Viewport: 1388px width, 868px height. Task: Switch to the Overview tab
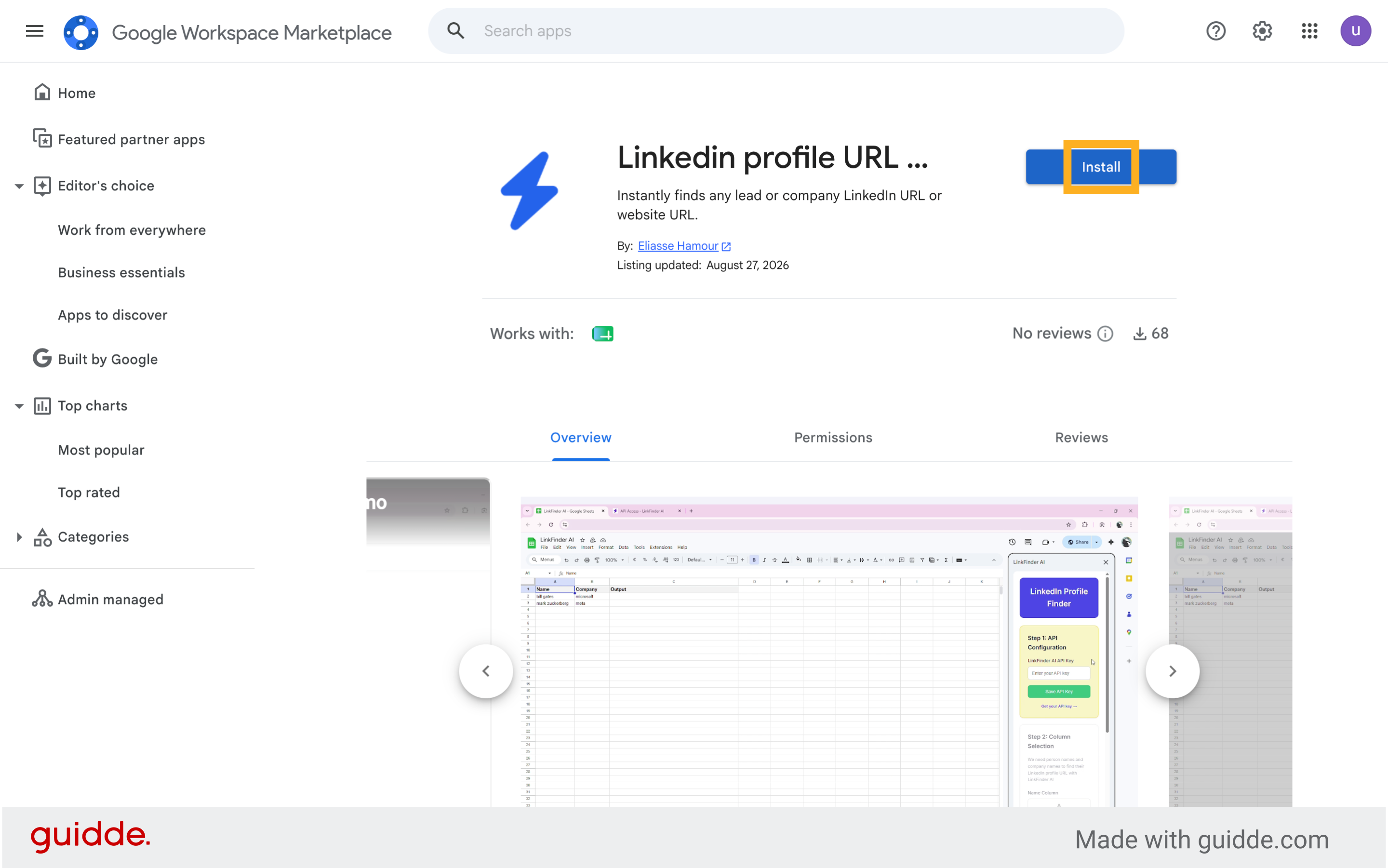click(581, 438)
